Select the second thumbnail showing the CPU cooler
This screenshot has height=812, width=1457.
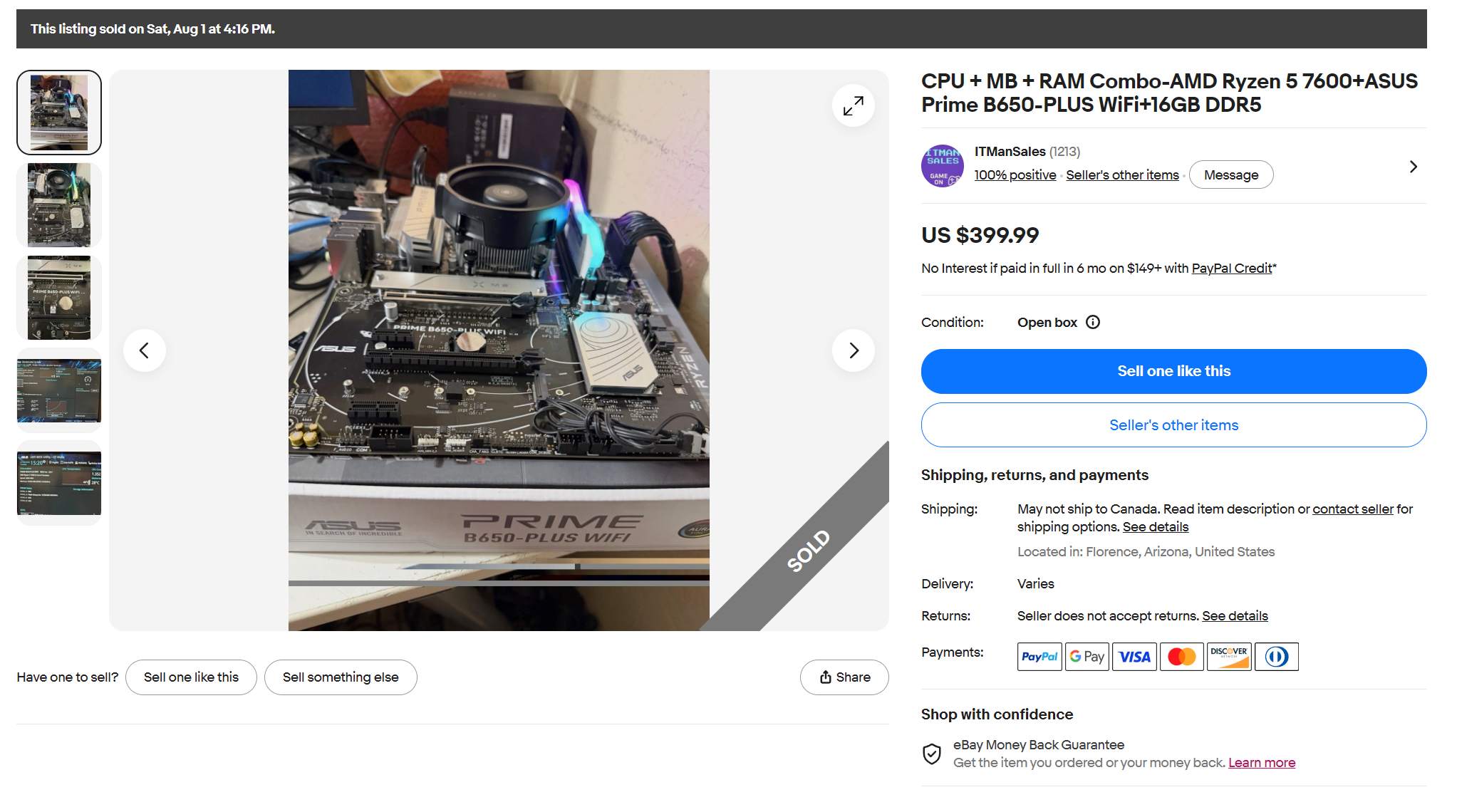[x=59, y=205]
